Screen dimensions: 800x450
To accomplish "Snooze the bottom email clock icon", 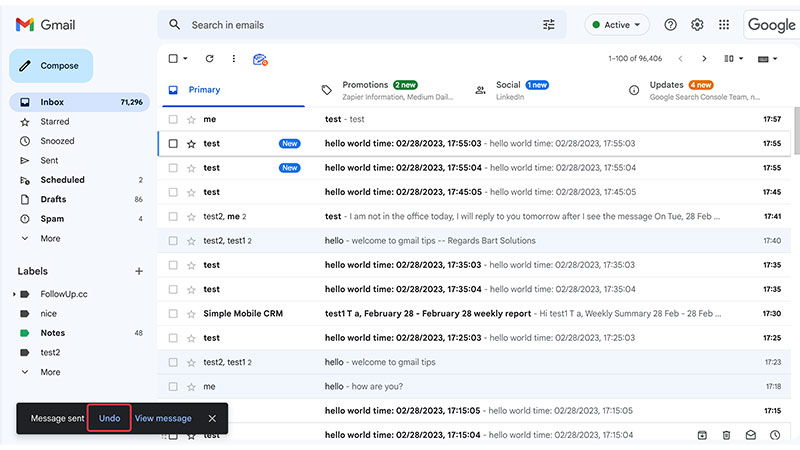I will click(775, 435).
